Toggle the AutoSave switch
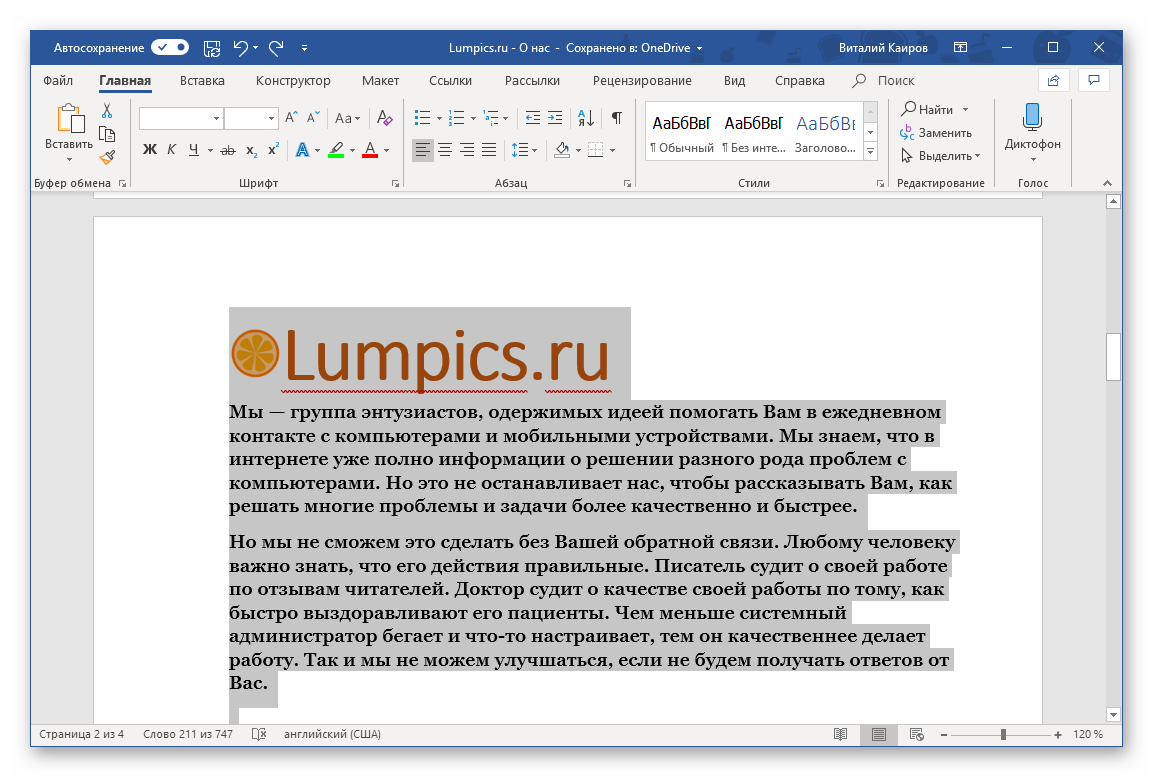This screenshot has width=1153, height=777. pyautogui.click(x=170, y=47)
